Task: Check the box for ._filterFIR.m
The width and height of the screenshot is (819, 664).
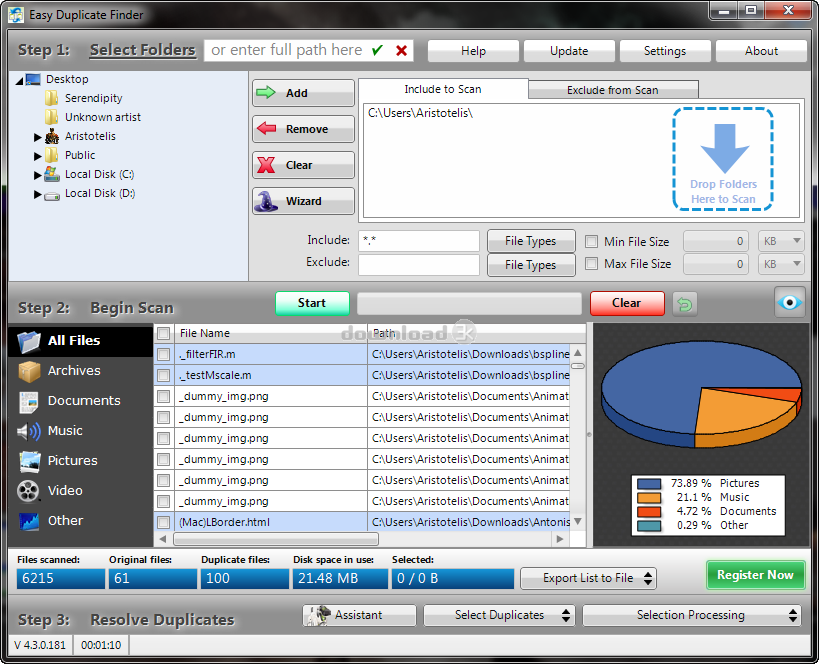Action: 163,354
